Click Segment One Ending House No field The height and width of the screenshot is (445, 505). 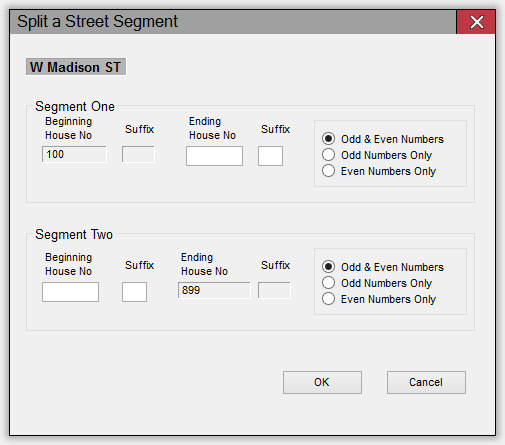214,156
